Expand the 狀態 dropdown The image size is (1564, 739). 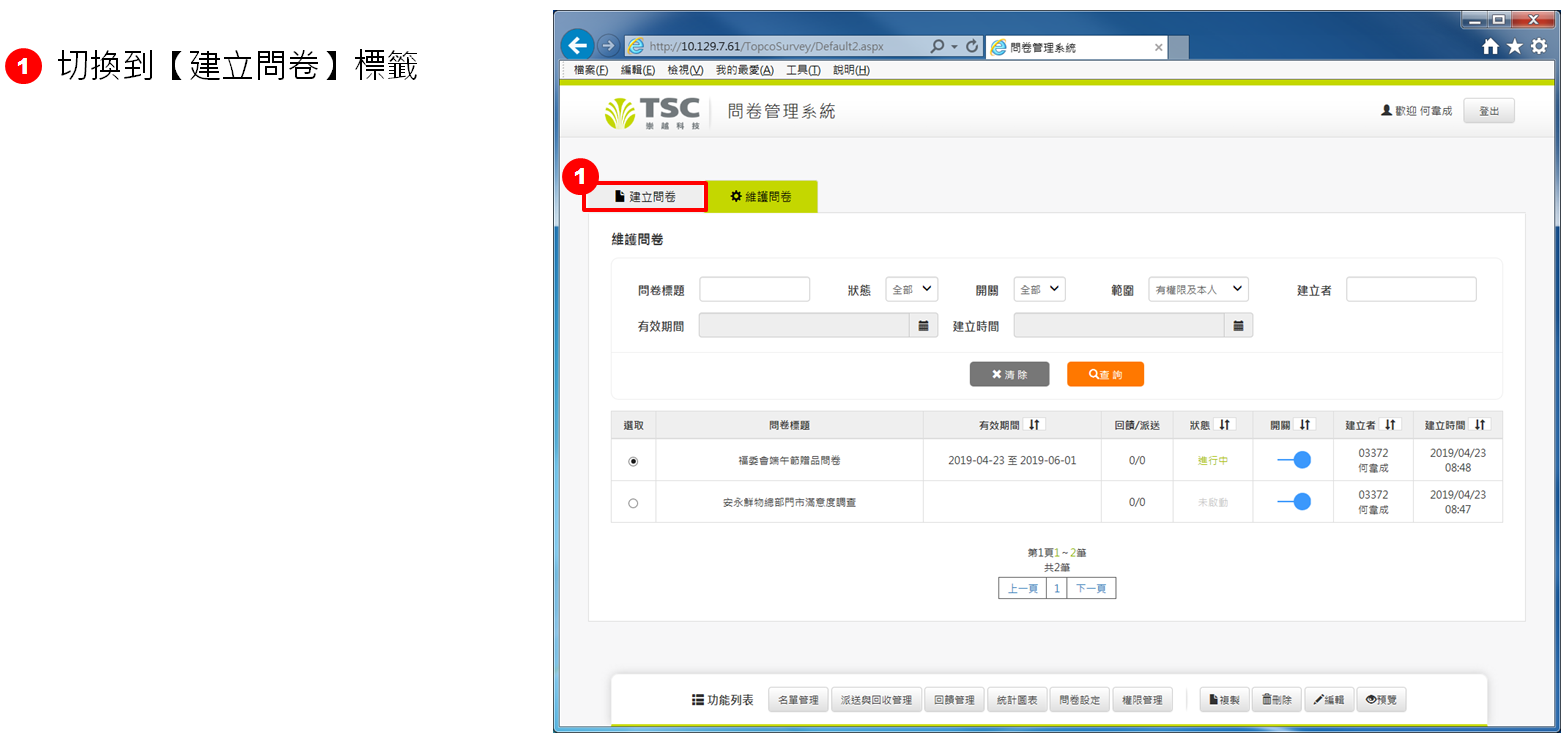click(x=911, y=289)
